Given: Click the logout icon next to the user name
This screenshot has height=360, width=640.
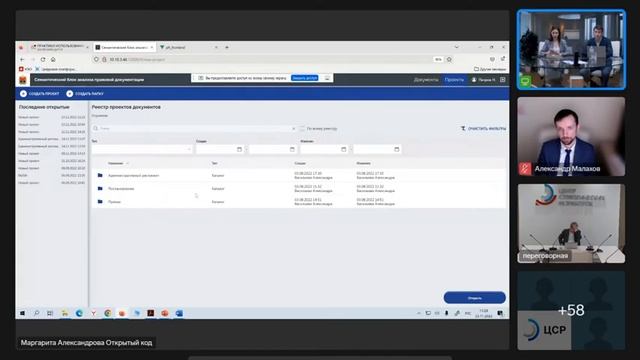Looking at the screenshot, I should click(x=502, y=80).
